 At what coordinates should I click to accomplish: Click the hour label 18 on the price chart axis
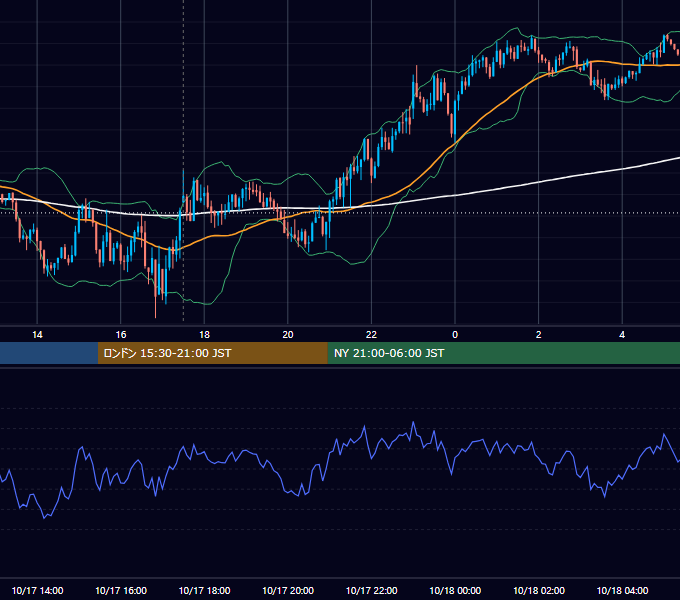pos(204,335)
